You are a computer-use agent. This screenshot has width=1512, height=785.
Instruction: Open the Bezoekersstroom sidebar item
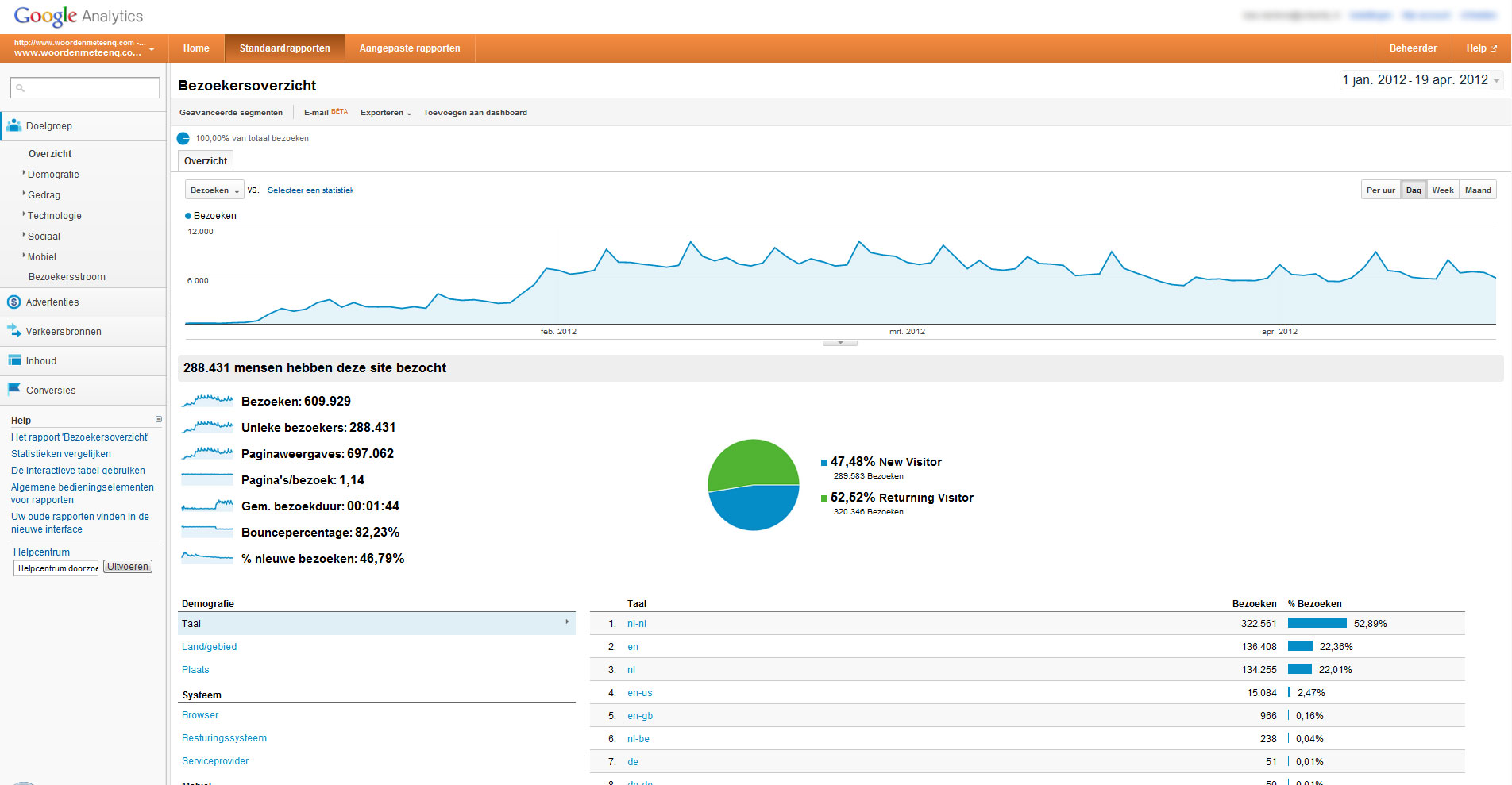(67, 277)
